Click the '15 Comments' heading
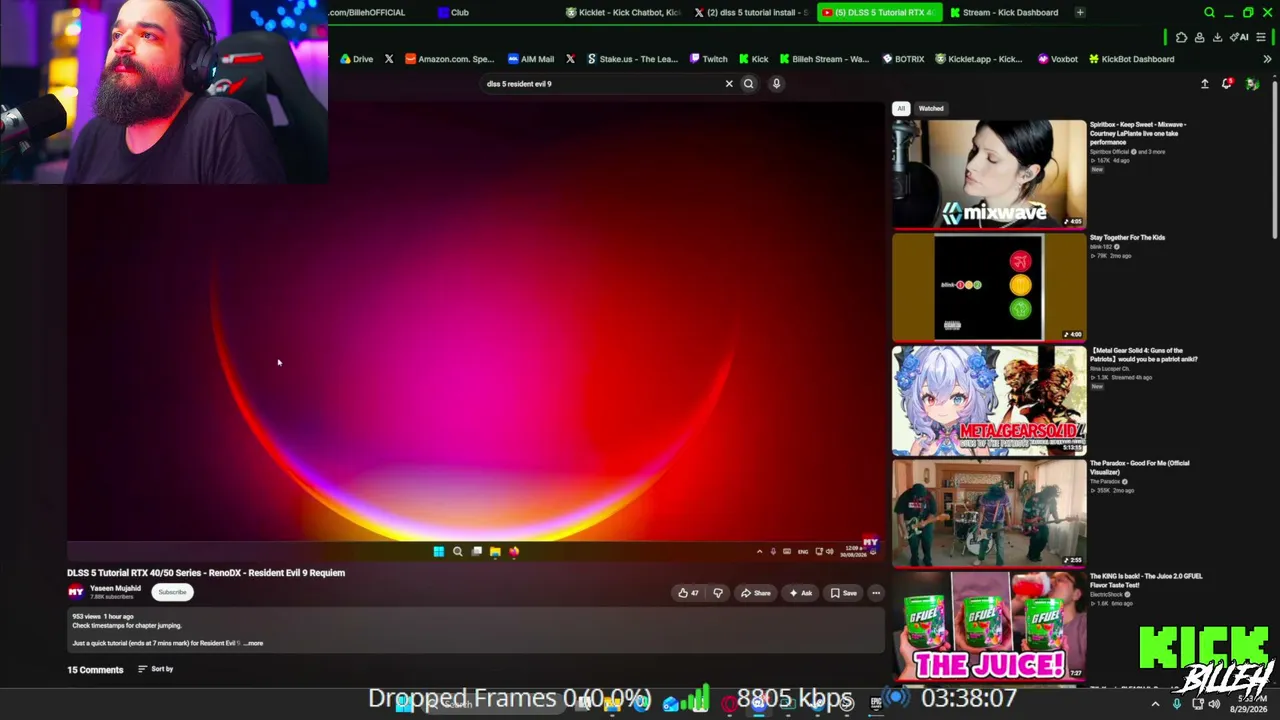1280x720 pixels. coord(95,670)
